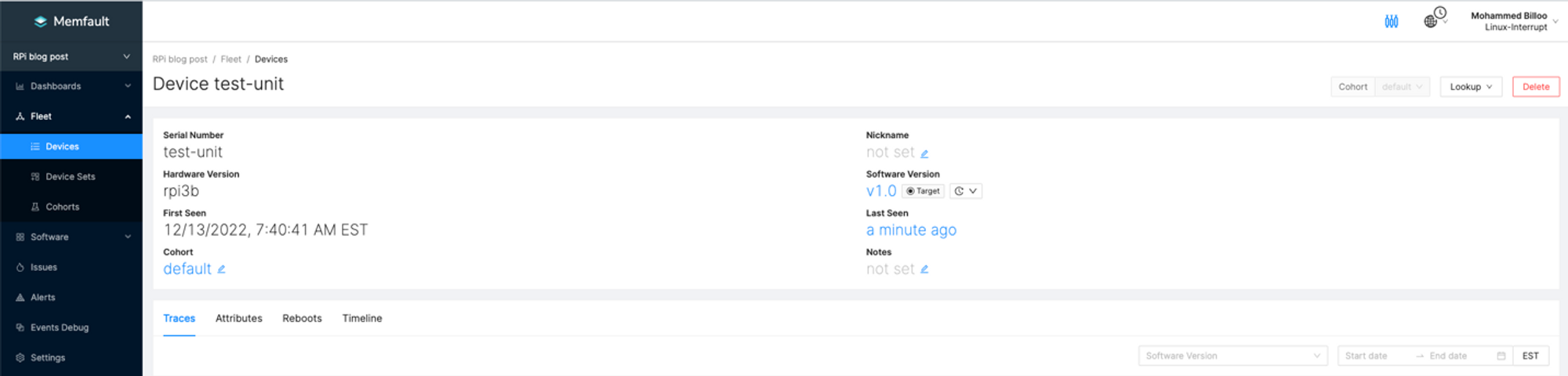1568x376 pixels.
Task: Click the Target button beside v1.0
Action: tap(923, 191)
